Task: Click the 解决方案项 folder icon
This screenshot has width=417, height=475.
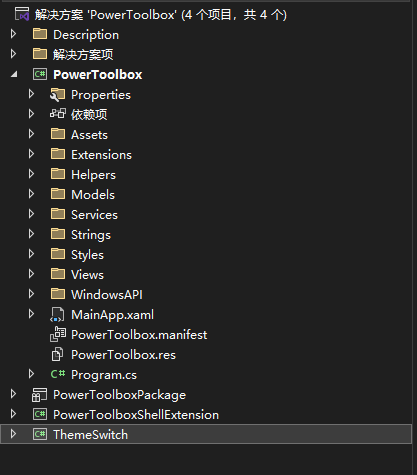Action: 40,54
